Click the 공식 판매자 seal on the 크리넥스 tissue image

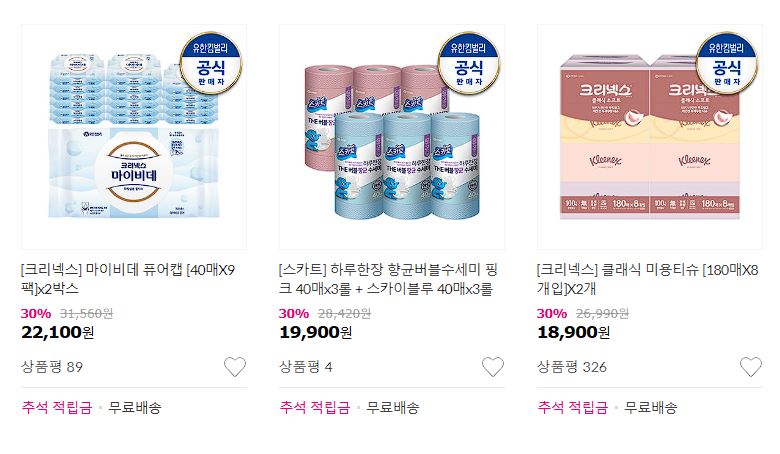[727, 63]
